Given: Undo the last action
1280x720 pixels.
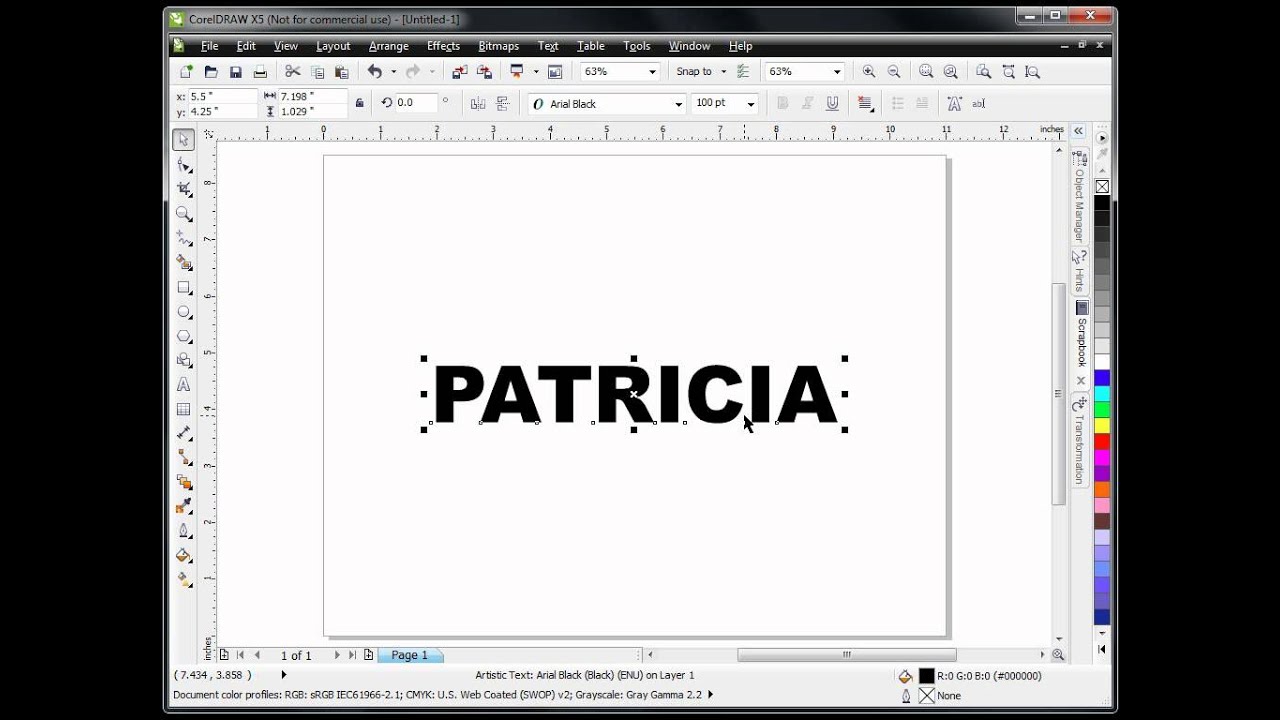Looking at the screenshot, I should click(x=374, y=72).
